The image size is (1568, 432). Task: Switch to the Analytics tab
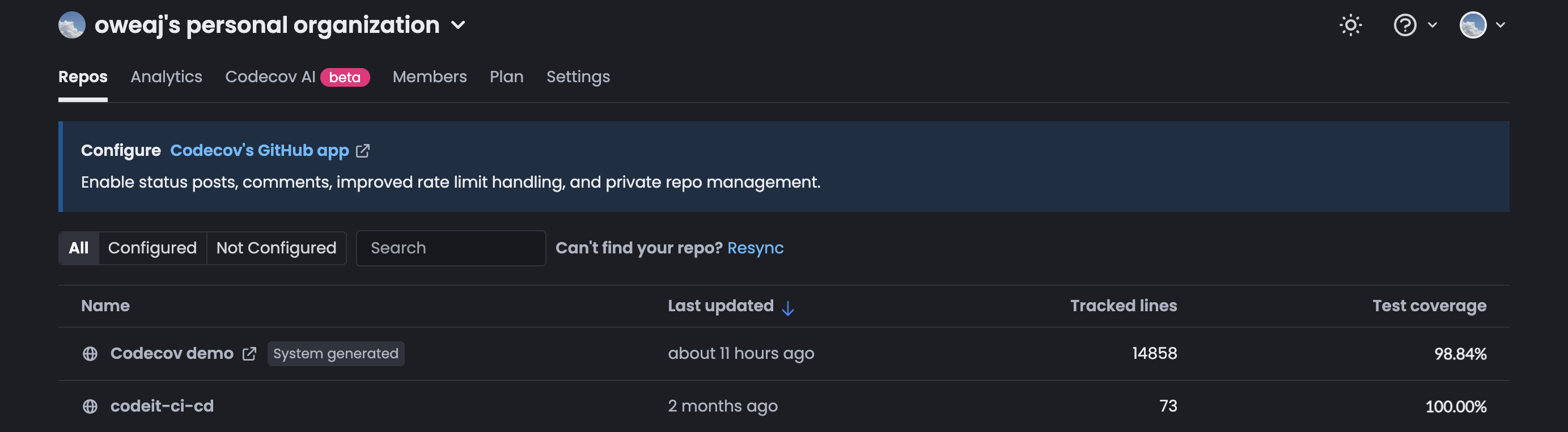[166, 77]
